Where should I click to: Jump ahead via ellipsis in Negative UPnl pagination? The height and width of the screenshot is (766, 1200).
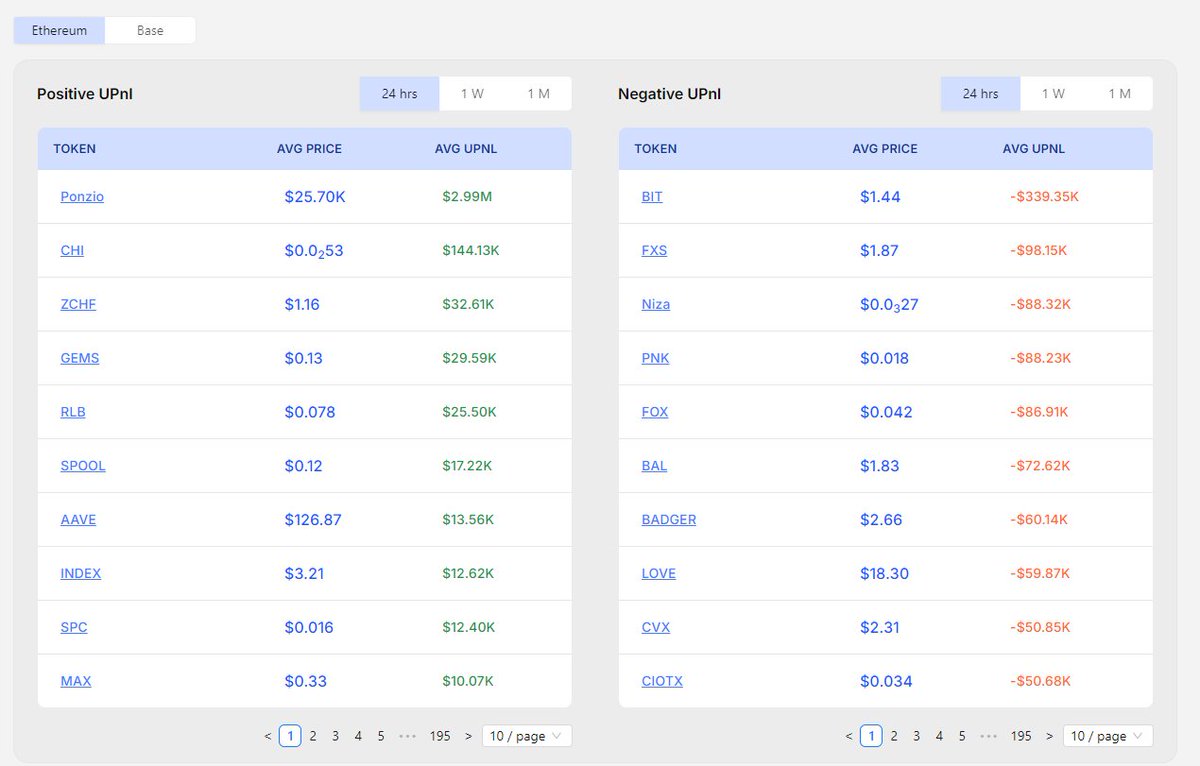[x=988, y=736]
